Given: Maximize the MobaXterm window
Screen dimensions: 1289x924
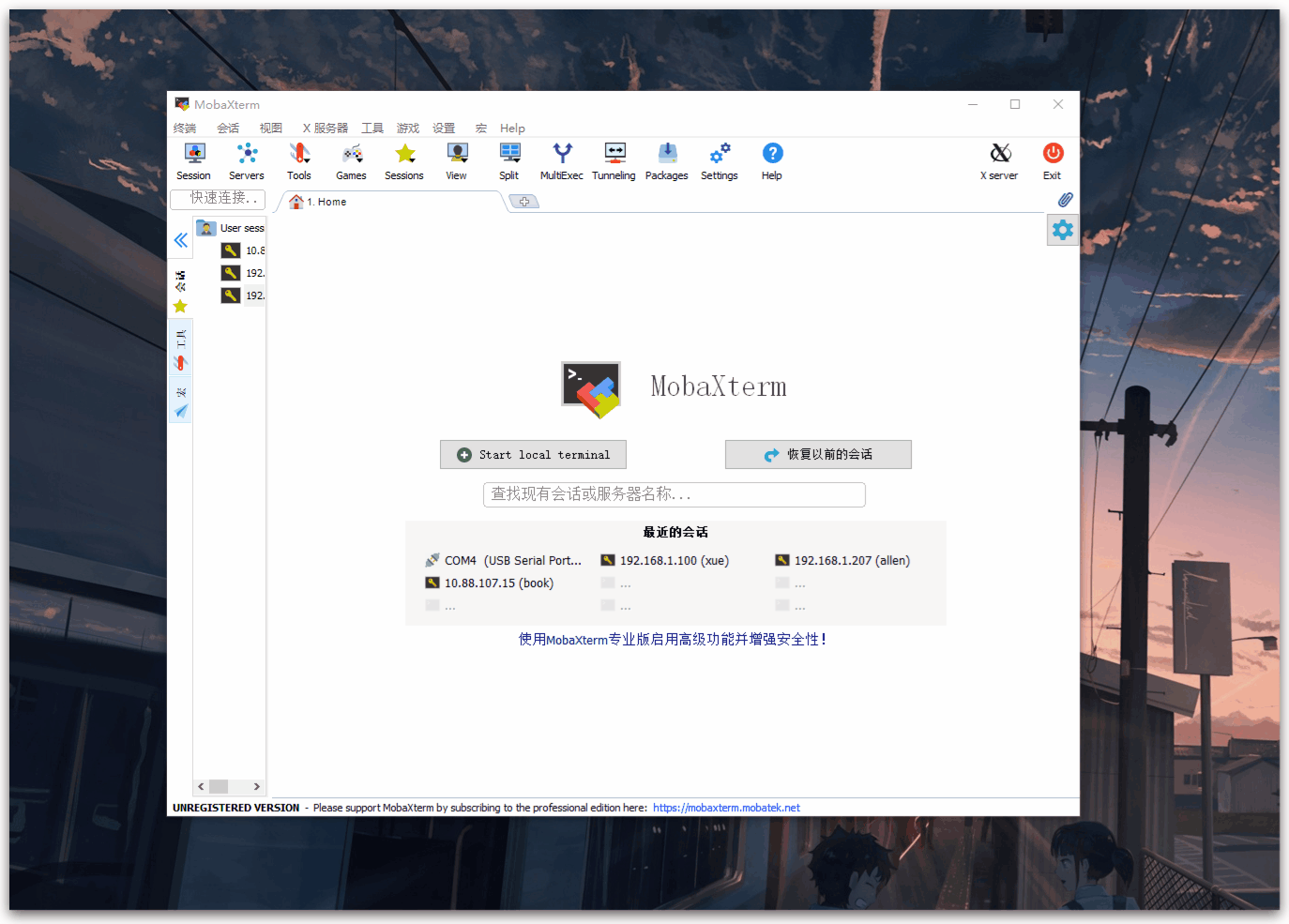Looking at the screenshot, I should [x=1015, y=104].
